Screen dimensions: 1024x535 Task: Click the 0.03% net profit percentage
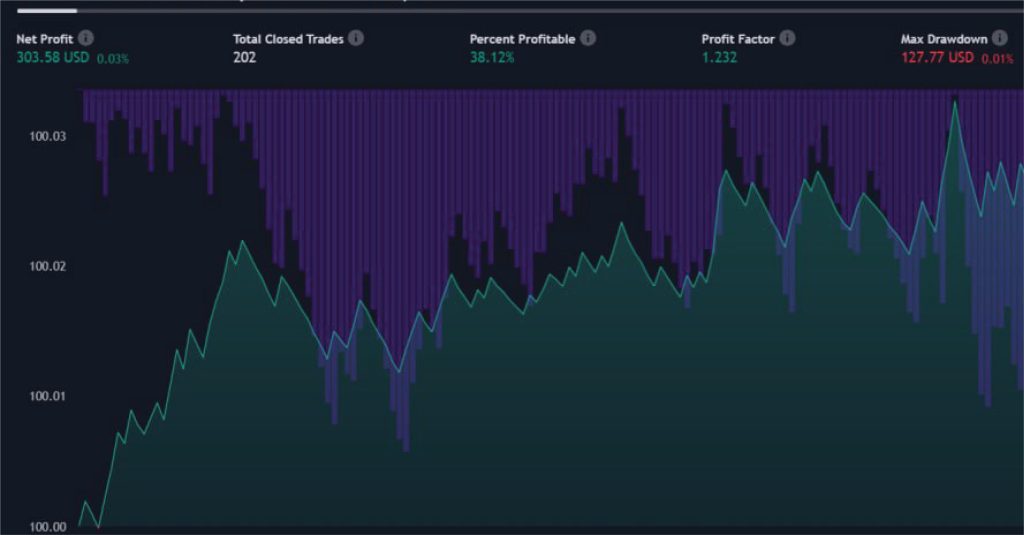113,59
